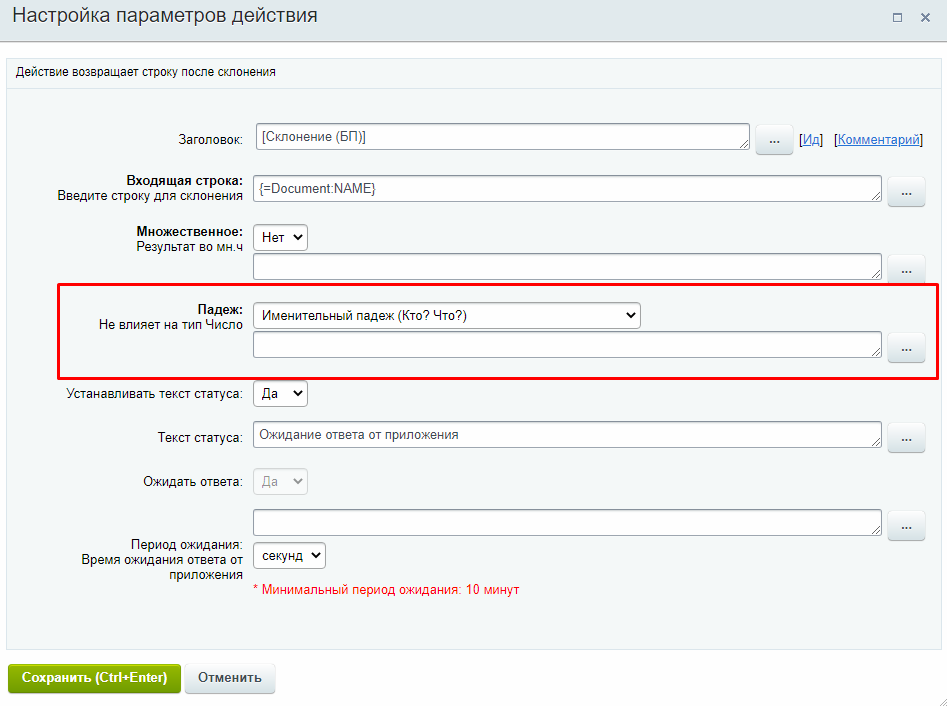Click the "..." button beside the Входящая строка field
The height and width of the screenshot is (706, 947).
pos(906,191)
